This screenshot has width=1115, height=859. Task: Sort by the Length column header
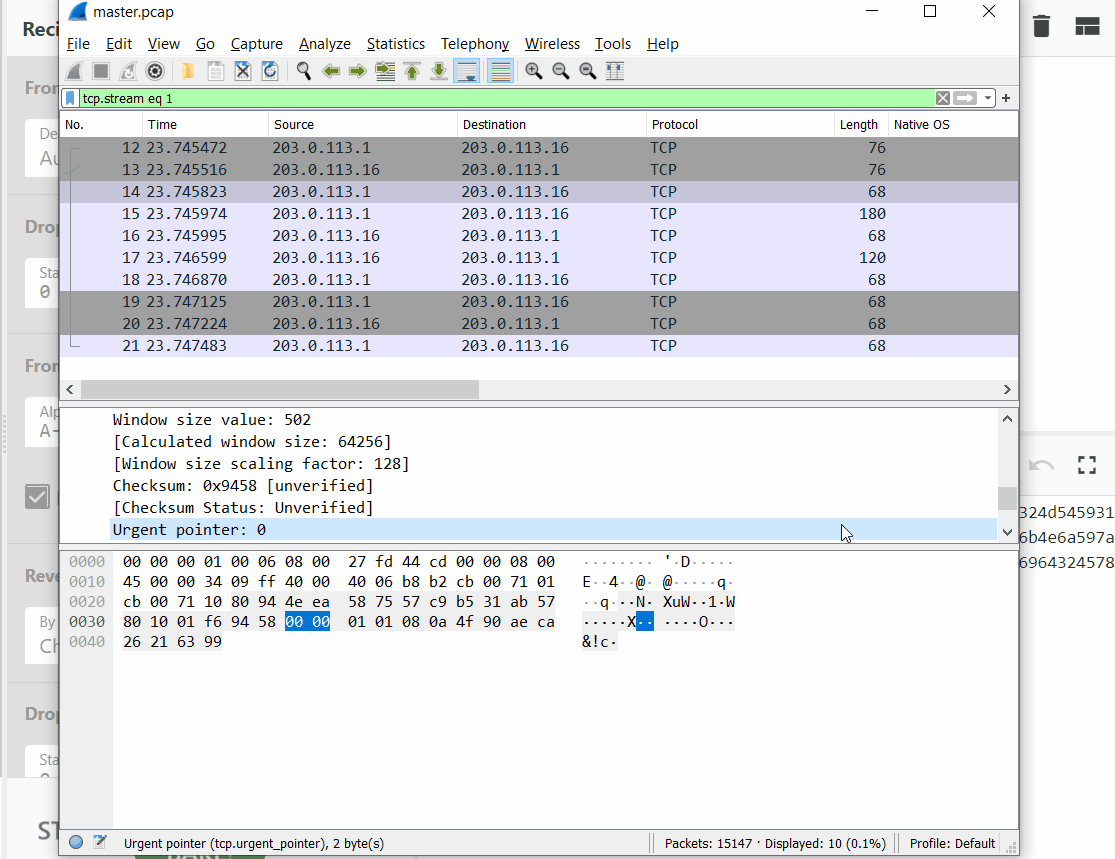click(x=860, y=124)
